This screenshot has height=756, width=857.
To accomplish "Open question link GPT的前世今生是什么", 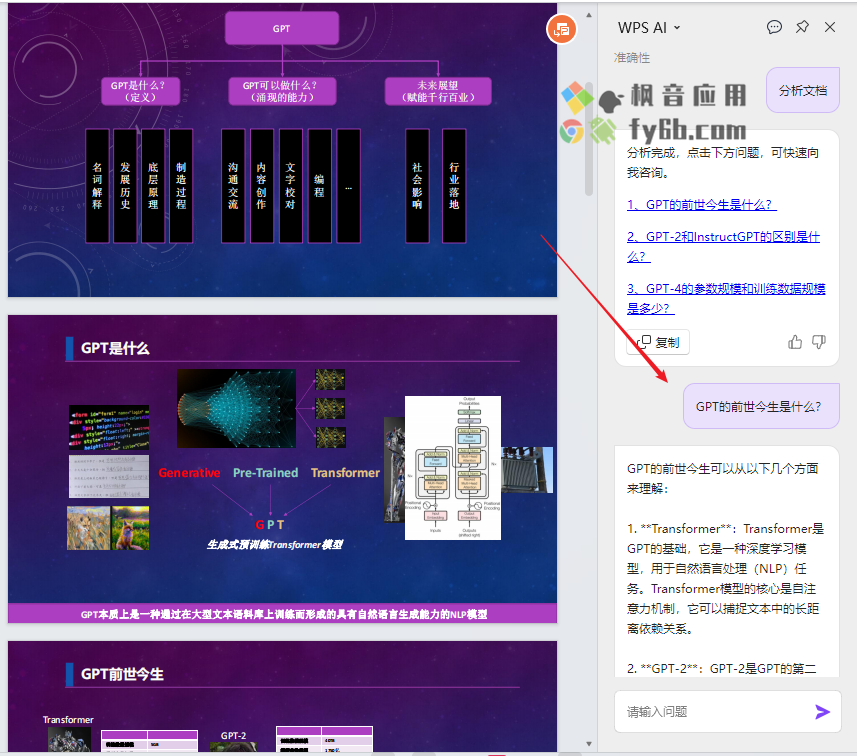I will (701, 204).
